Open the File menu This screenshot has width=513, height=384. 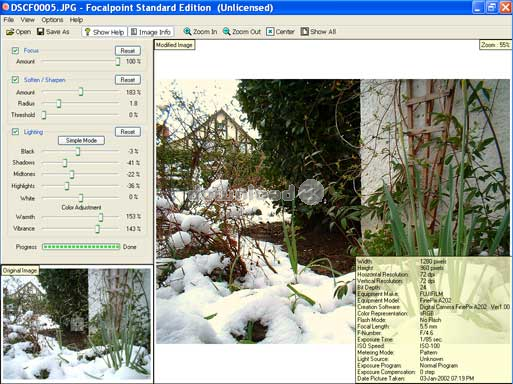[9, 20]
